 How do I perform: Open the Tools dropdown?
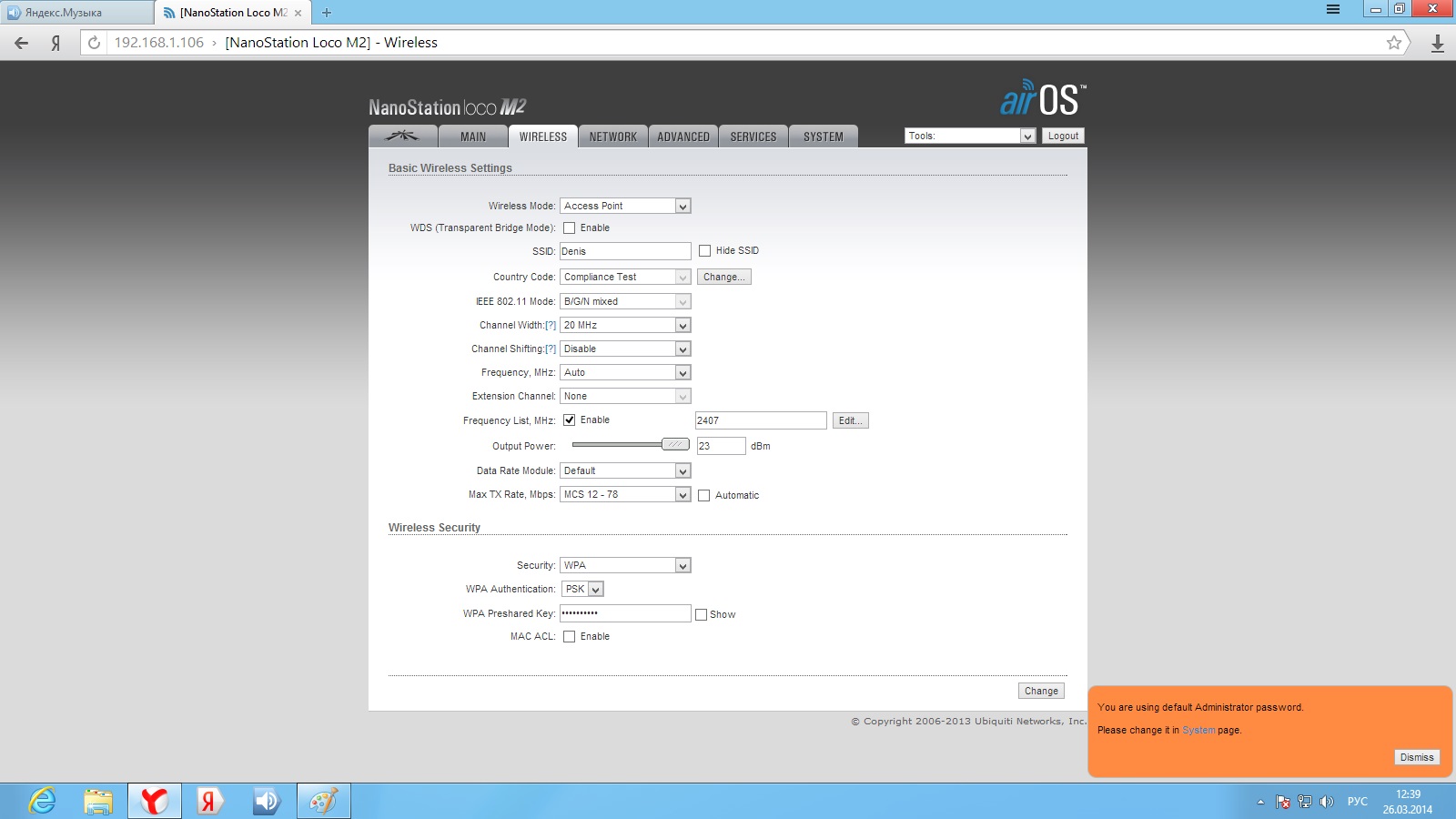pos(970,136)
